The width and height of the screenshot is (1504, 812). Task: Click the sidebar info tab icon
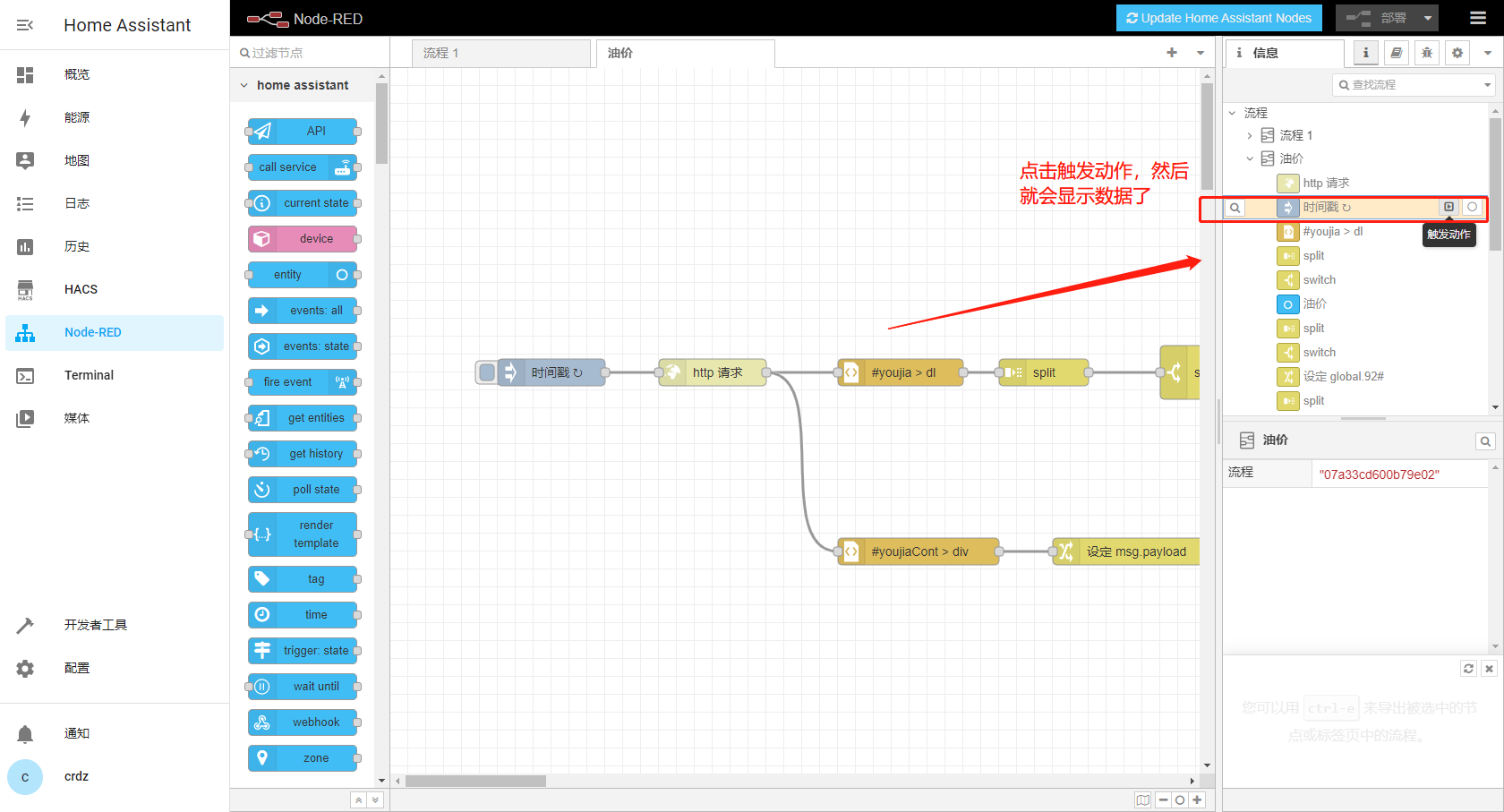click(1366, 53)
